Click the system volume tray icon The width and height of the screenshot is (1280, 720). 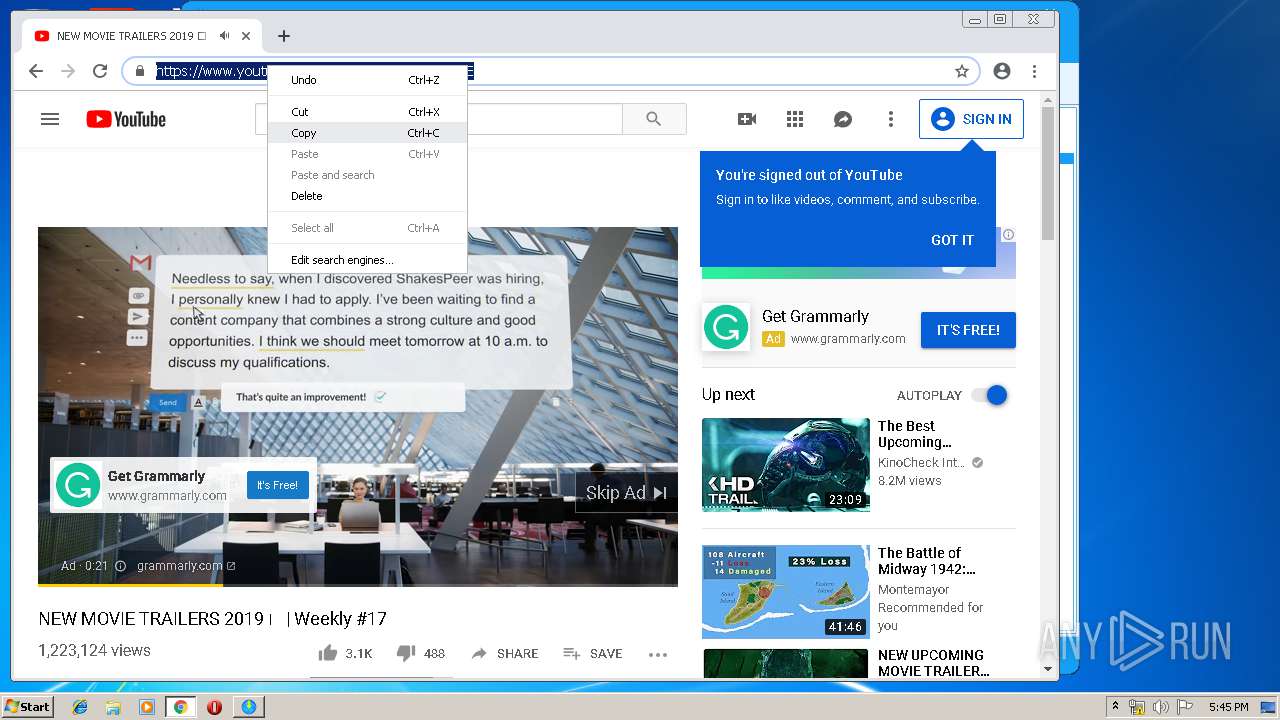click(x=1160, y=707)
